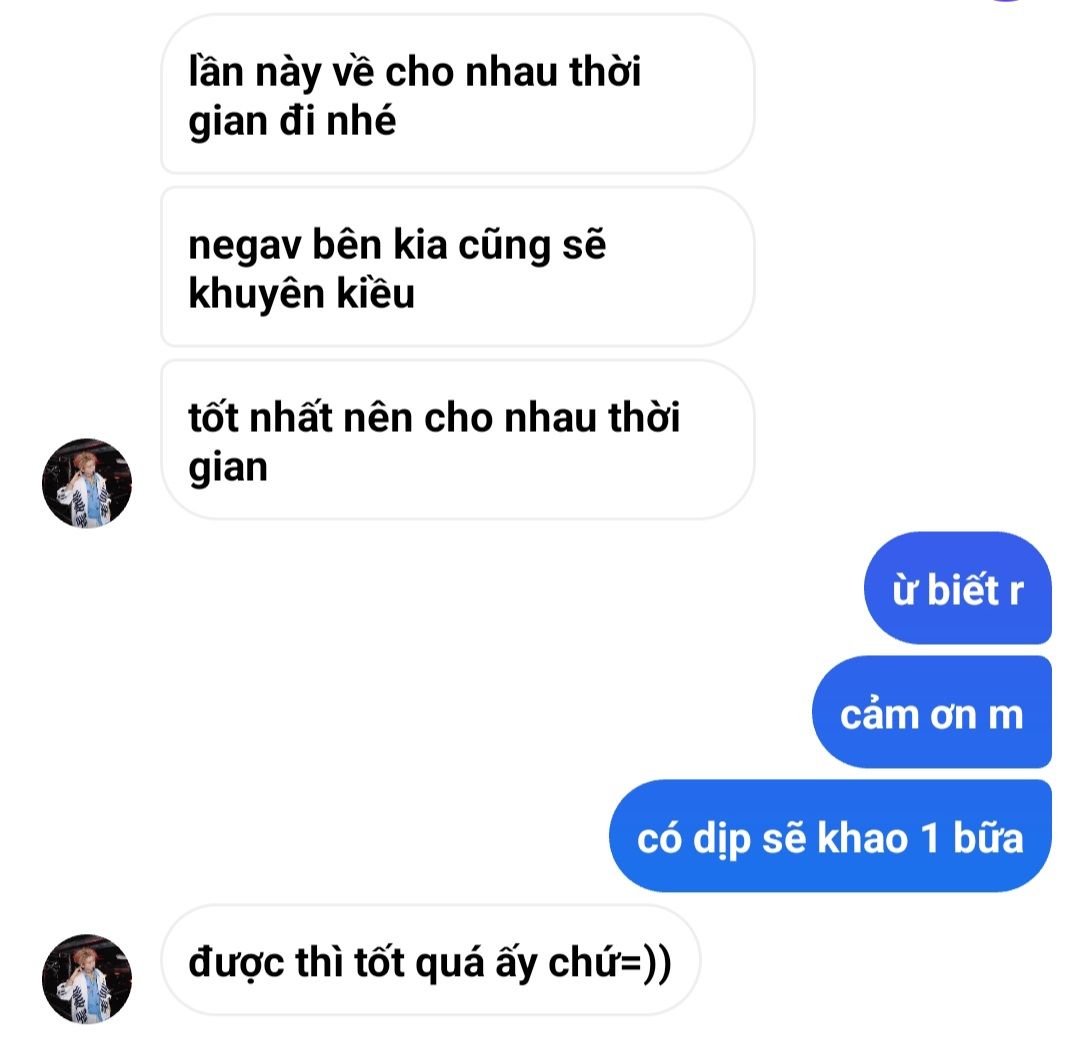Tap the "có dịp sẽ khao 1 bữa" bubble
This screenshot has height=1043, width=1080.
pos(830,836)
